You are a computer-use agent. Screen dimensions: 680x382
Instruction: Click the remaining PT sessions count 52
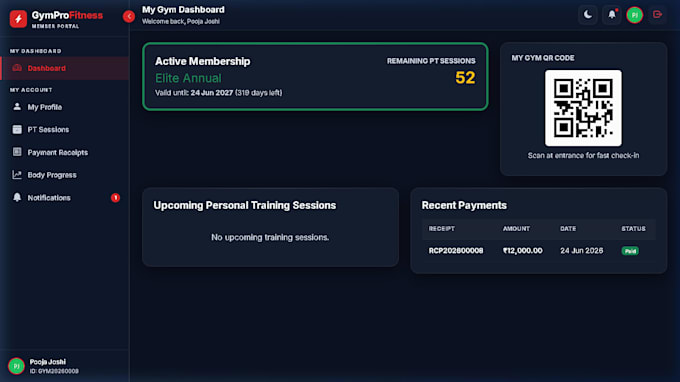pyautogui.click(x=465, y=78)
